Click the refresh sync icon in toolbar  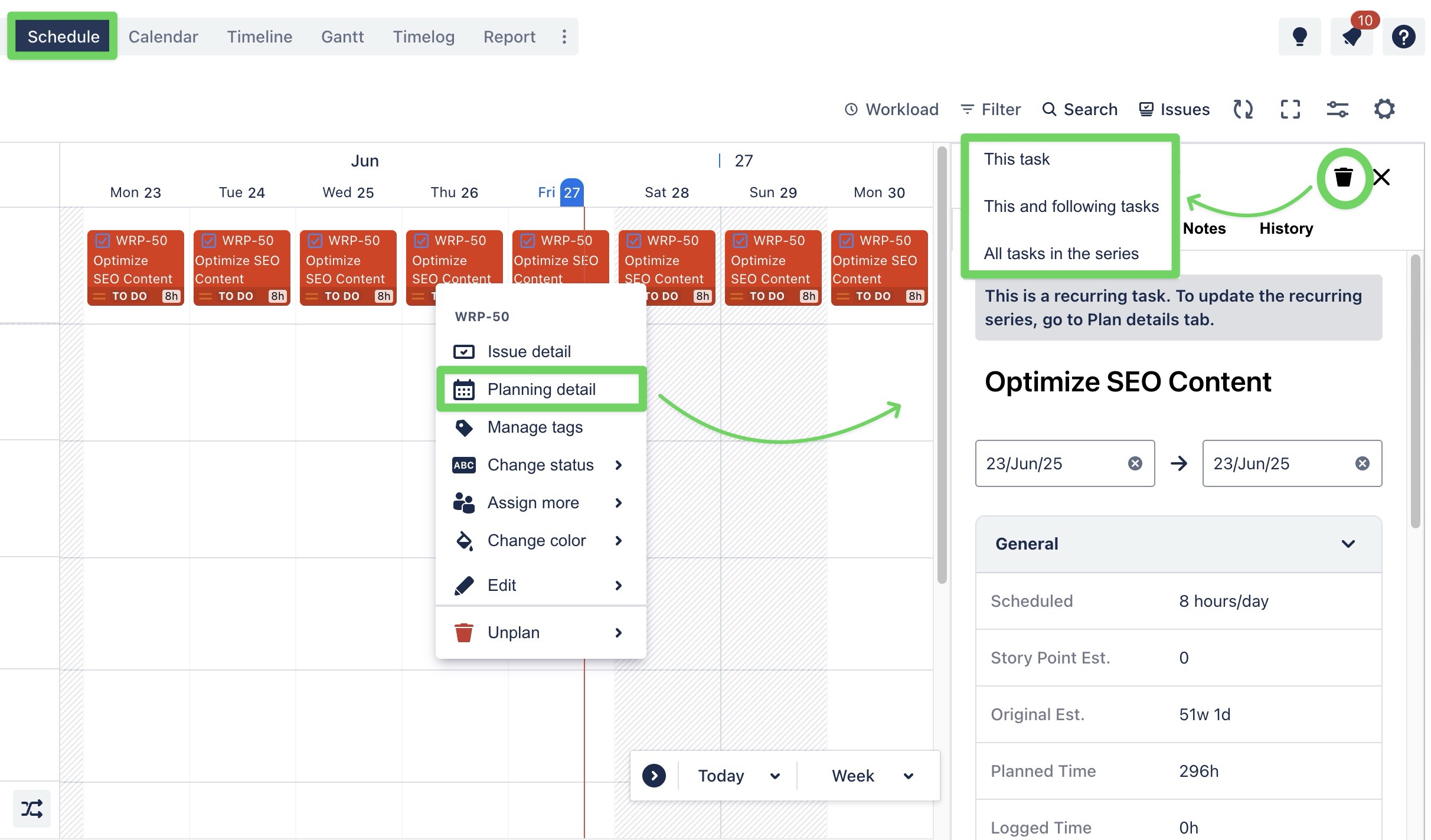(1243, 109)
